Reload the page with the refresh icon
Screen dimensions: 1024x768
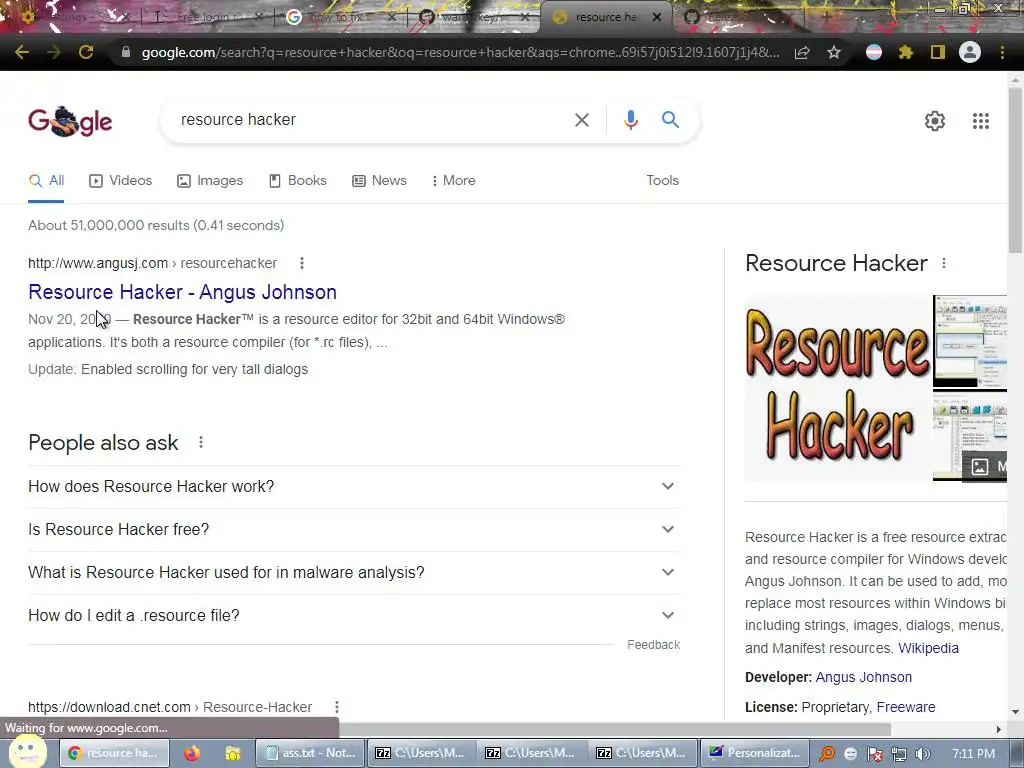[86, 52]
